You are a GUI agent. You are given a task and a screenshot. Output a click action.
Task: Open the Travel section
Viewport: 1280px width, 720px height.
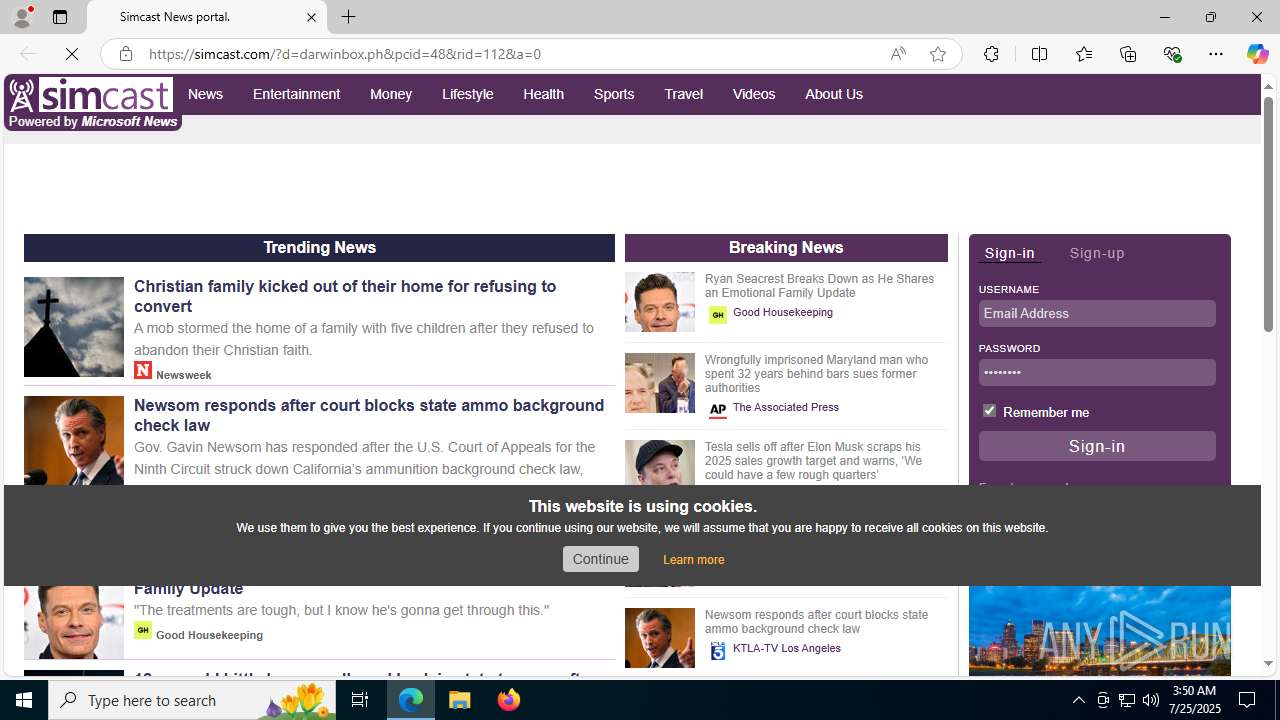683,94
